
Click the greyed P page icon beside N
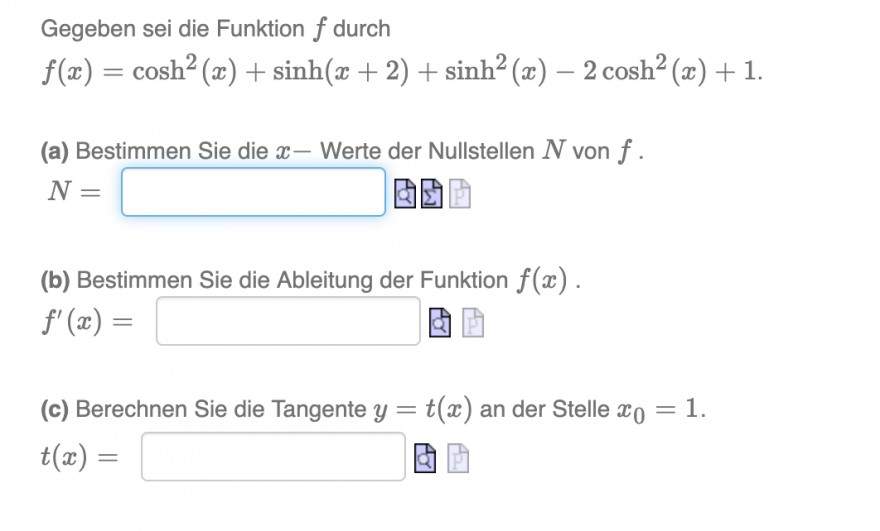[x=460, y=194]
